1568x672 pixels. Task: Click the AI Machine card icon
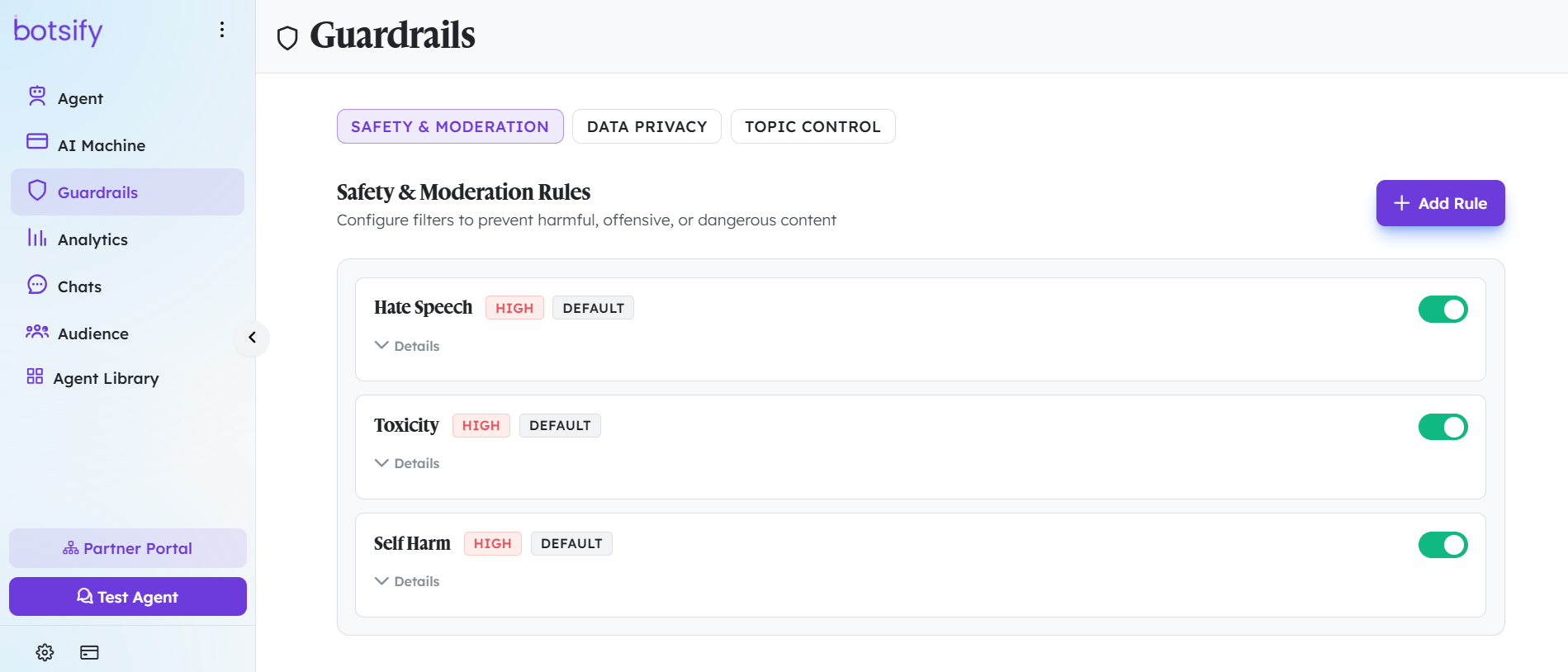tap(37, 141)
